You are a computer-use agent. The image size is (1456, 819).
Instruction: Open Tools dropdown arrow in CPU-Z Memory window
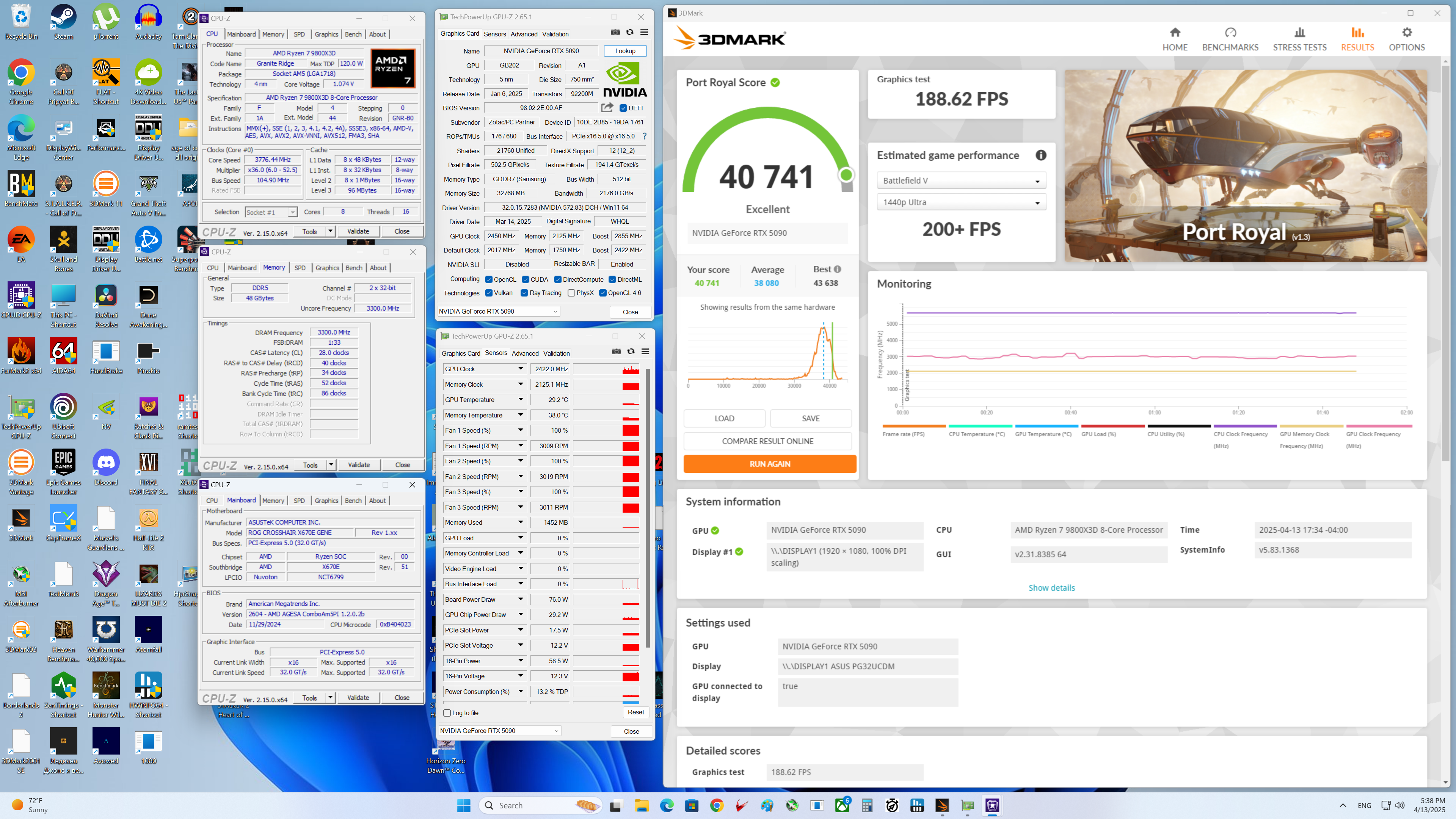(x=331, y=464)
